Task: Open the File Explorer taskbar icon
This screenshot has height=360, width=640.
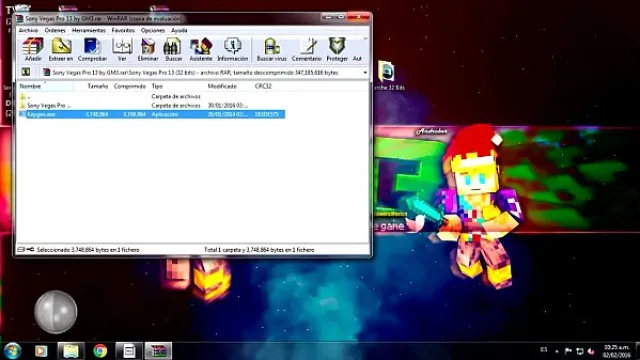Action: (x=71, y=351)
